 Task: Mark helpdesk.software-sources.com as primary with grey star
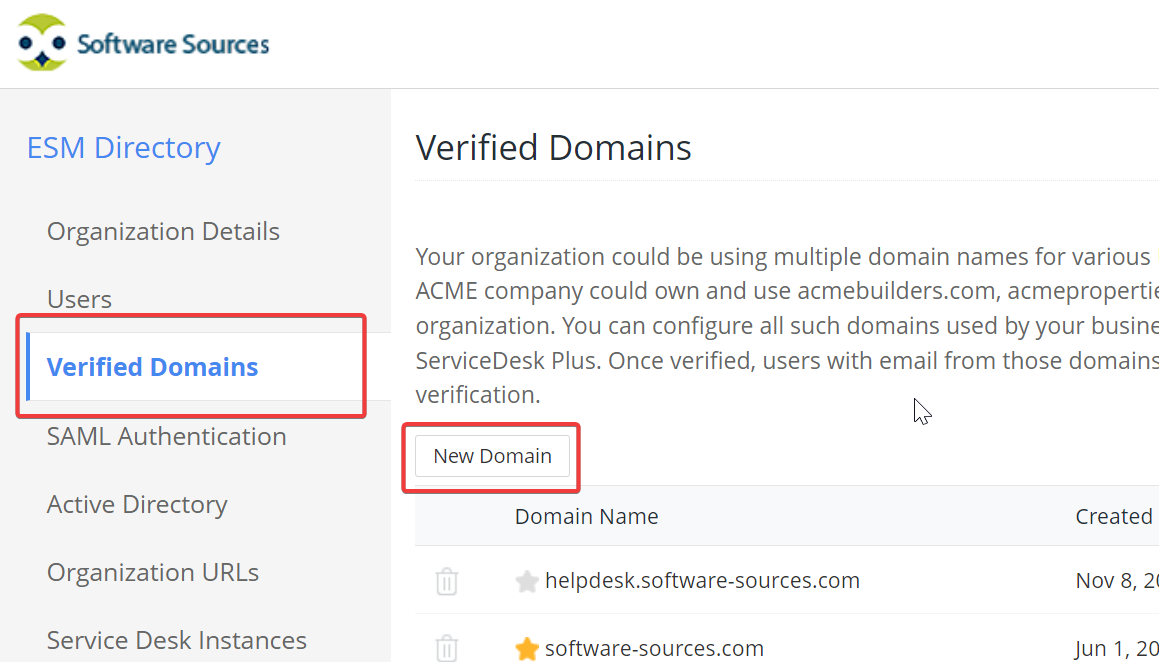527,581
